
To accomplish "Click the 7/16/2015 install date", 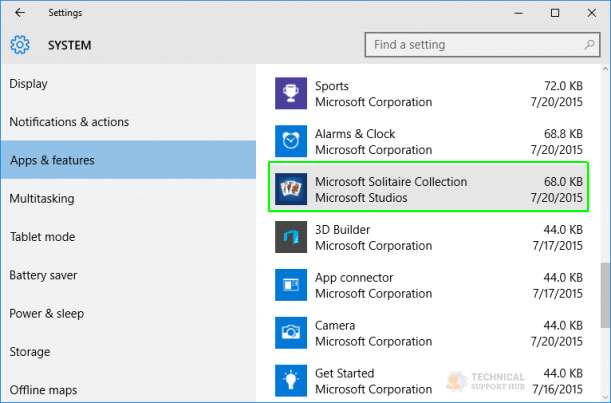I will [557, 389].
